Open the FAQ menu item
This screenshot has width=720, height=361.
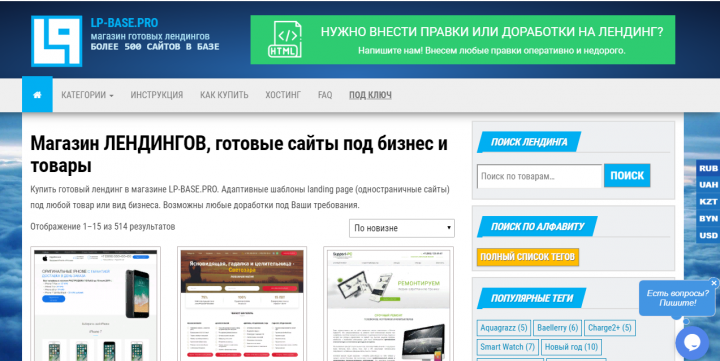coord(325,95)
